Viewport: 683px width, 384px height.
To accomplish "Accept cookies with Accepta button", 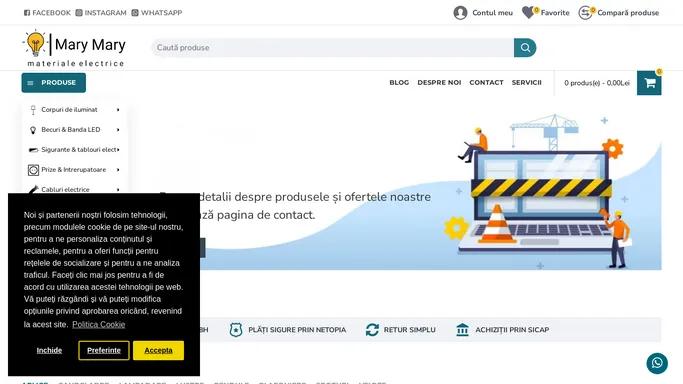I will point(158,350).
